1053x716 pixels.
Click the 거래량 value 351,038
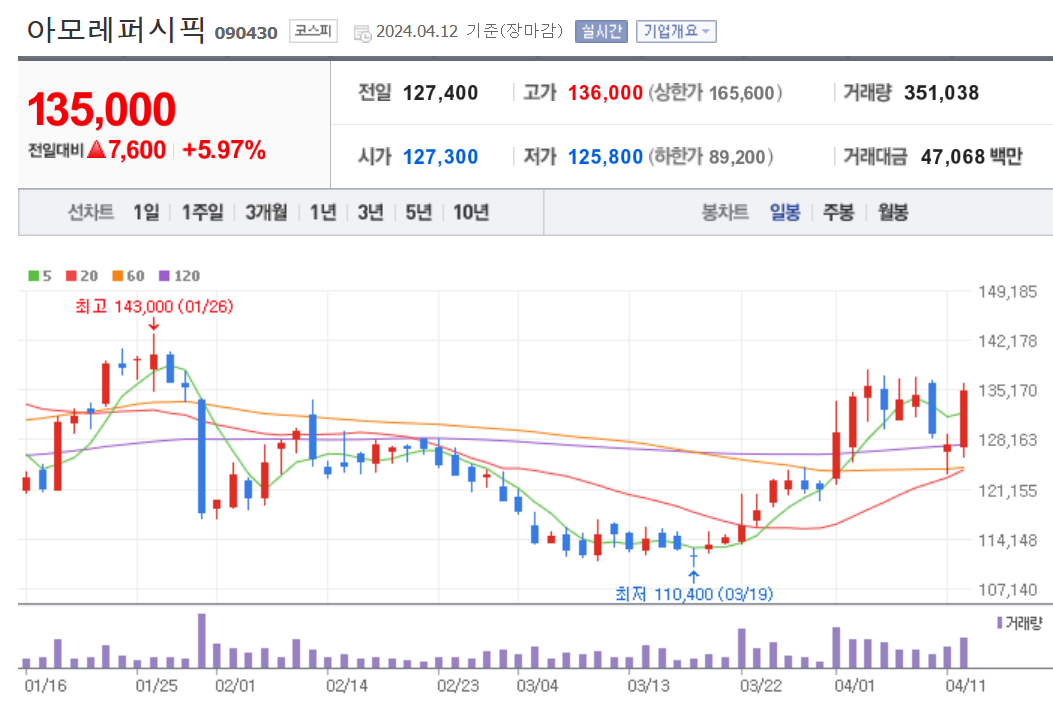942,93
